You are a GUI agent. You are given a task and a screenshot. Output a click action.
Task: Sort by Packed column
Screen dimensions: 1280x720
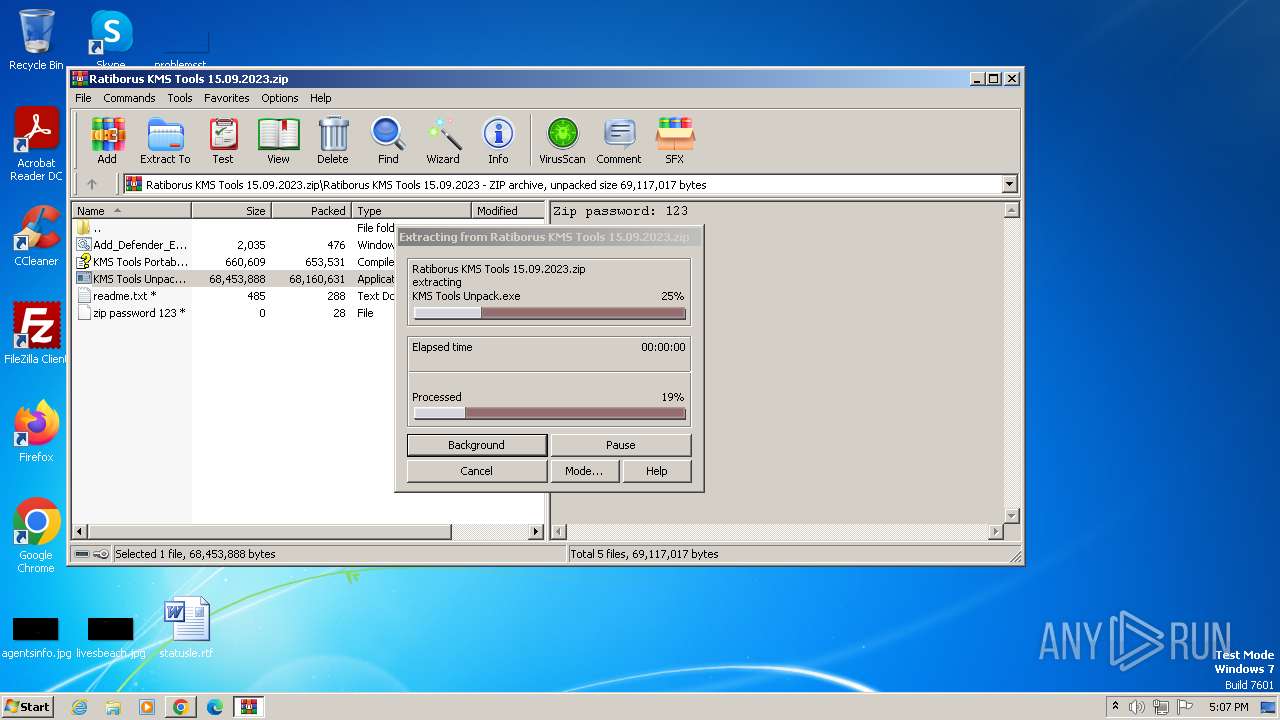pyautogui.click(x=311, y=211)
